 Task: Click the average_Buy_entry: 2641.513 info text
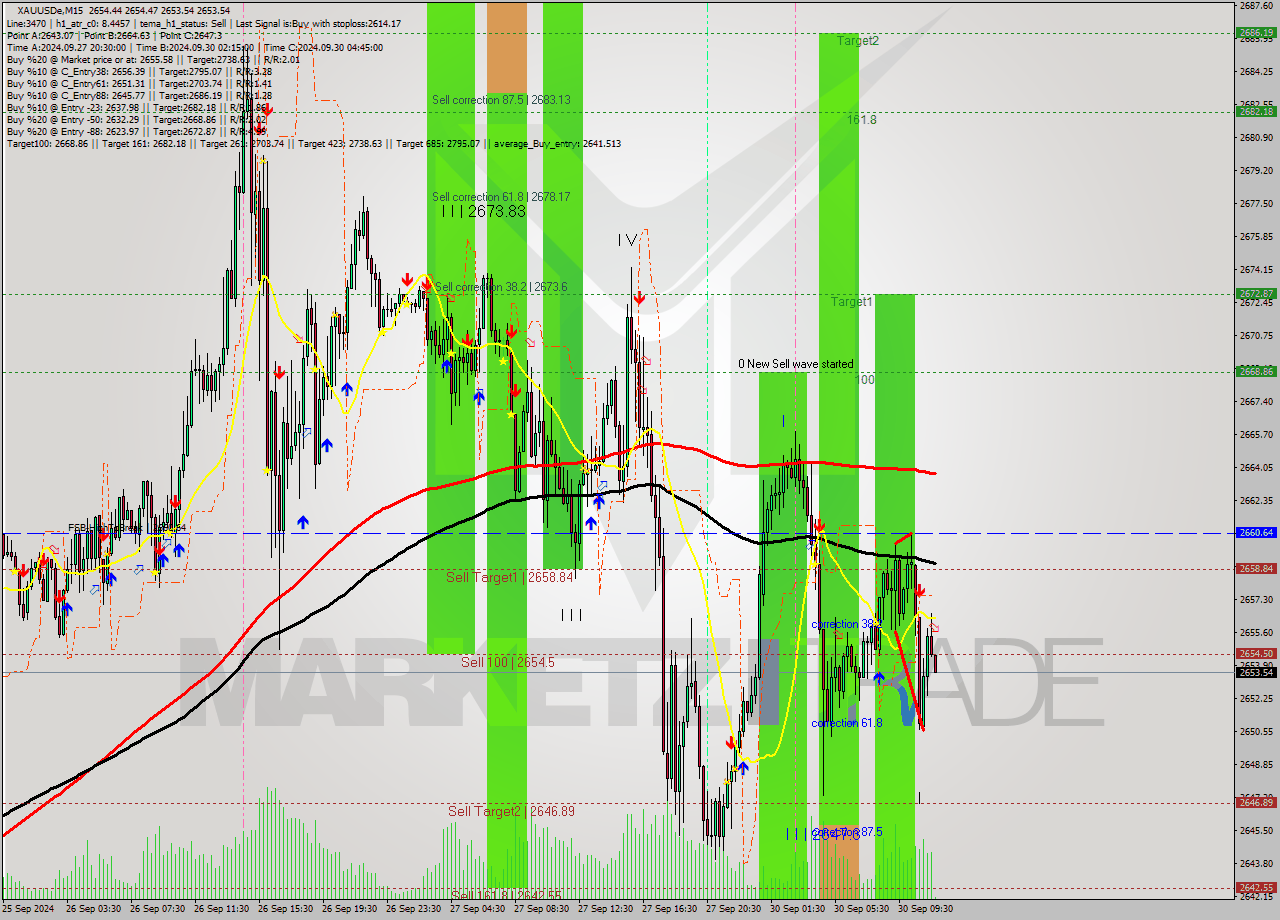click(x=555, y=143)
